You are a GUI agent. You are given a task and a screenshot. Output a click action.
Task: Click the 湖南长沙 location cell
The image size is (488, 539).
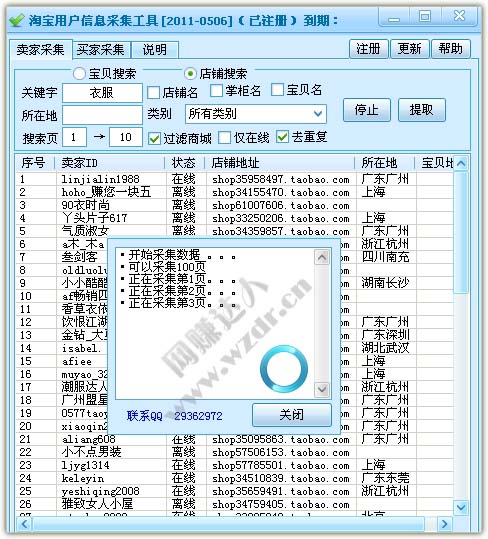tap(385, 283)
